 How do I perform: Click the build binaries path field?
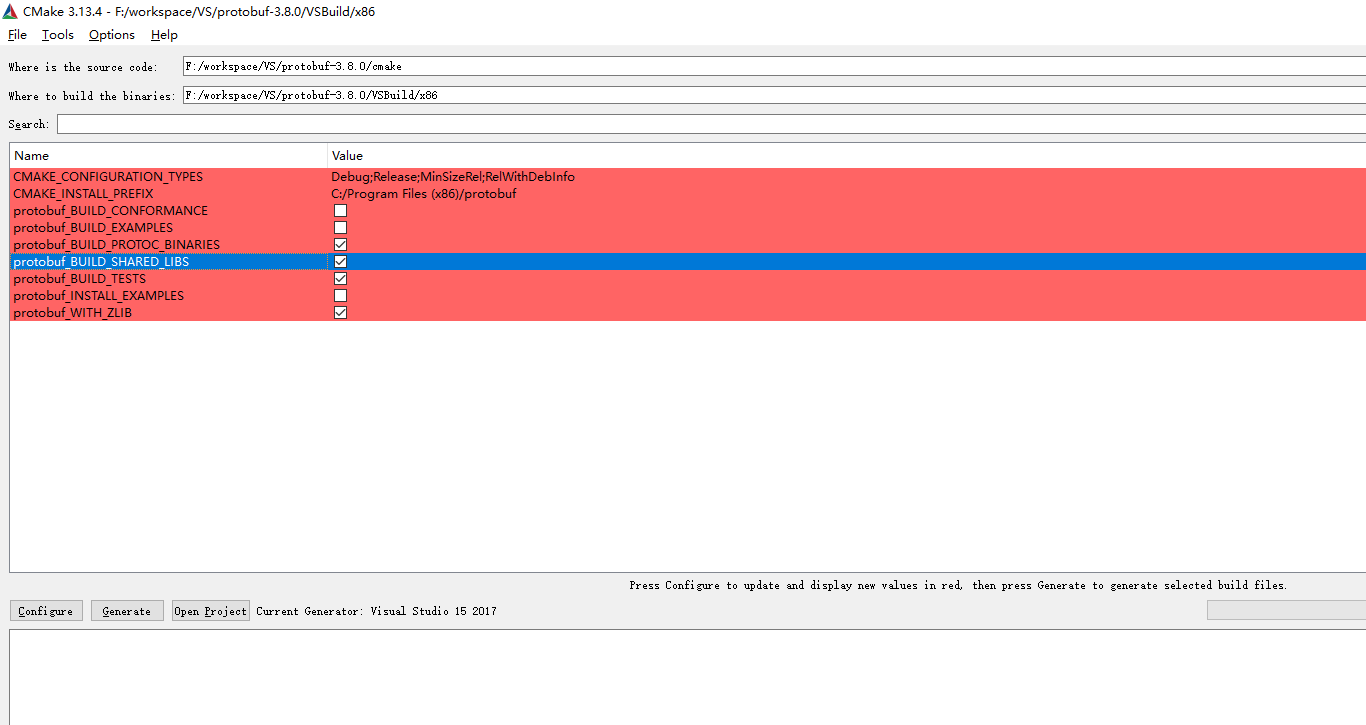pyautogui.click(x=774, y=95)
